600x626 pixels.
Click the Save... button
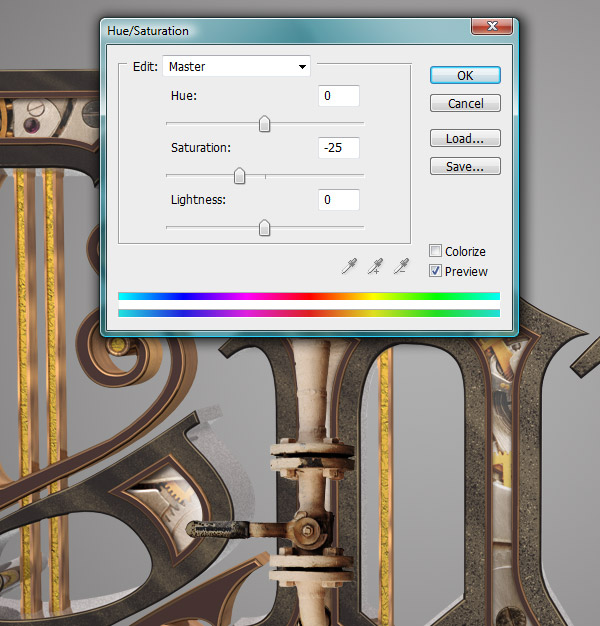click(x=465, y=166)
